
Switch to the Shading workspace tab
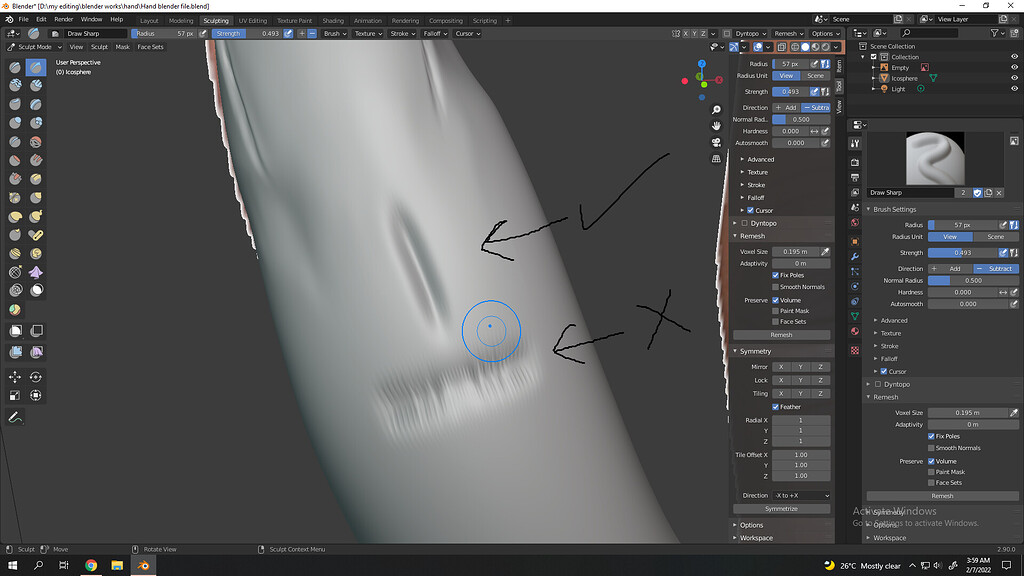pos(332,21)
